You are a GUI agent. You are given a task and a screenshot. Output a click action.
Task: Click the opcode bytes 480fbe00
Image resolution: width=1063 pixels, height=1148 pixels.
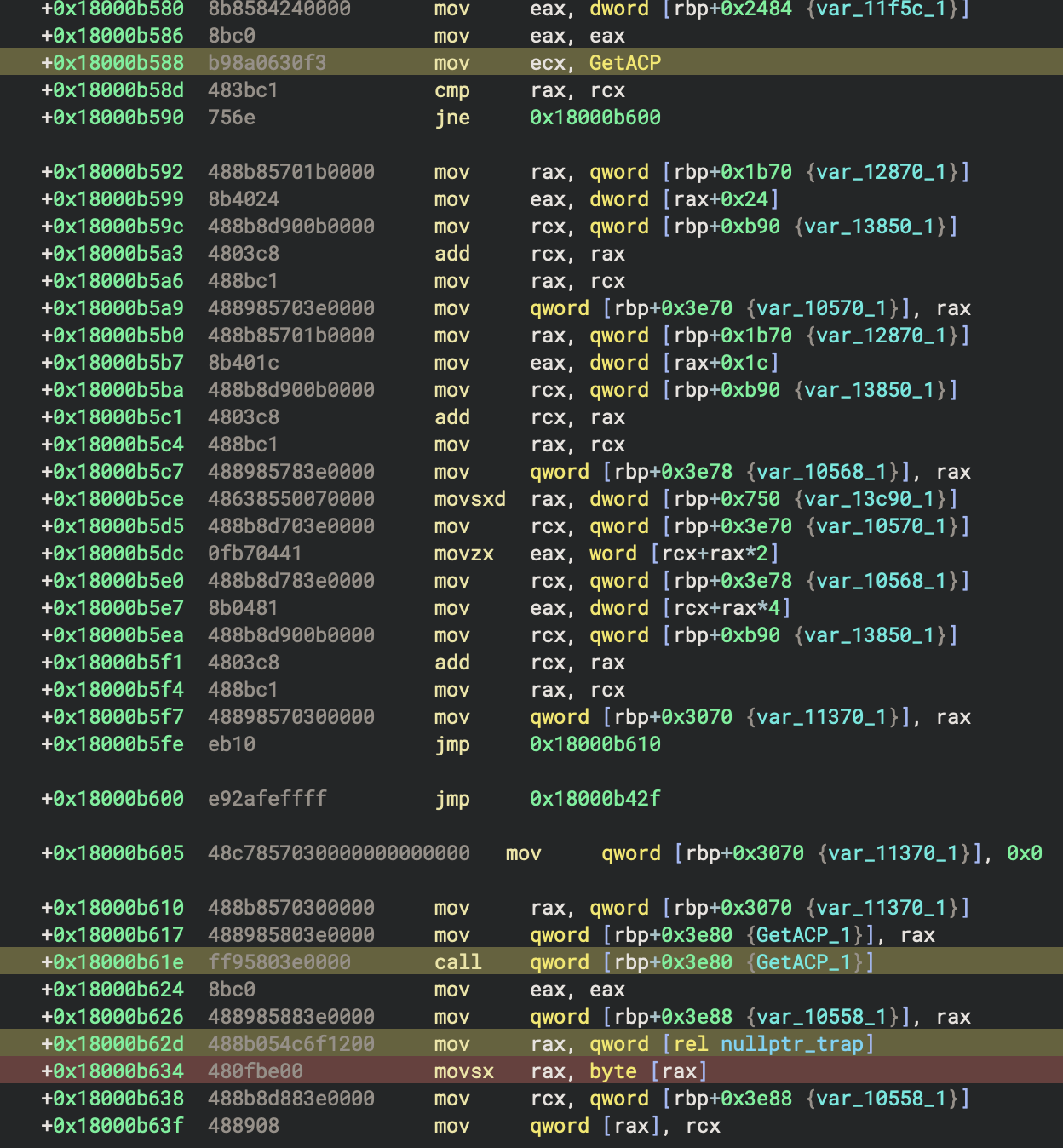pyautogui.click(x=256, y=1071)
